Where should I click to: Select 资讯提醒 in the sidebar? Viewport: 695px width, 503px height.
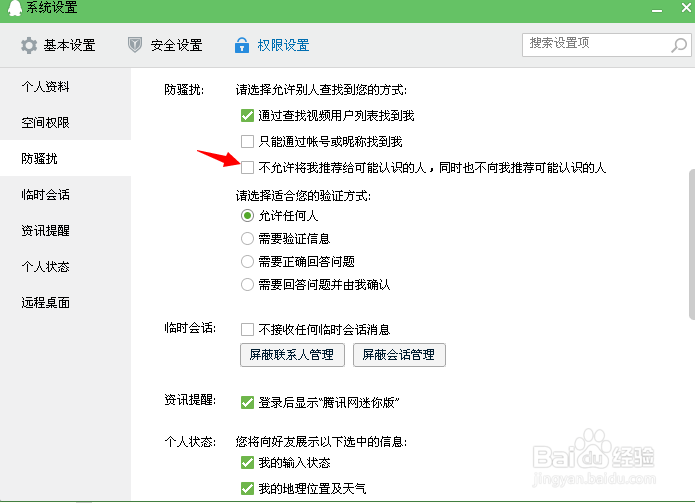[66, 230]
